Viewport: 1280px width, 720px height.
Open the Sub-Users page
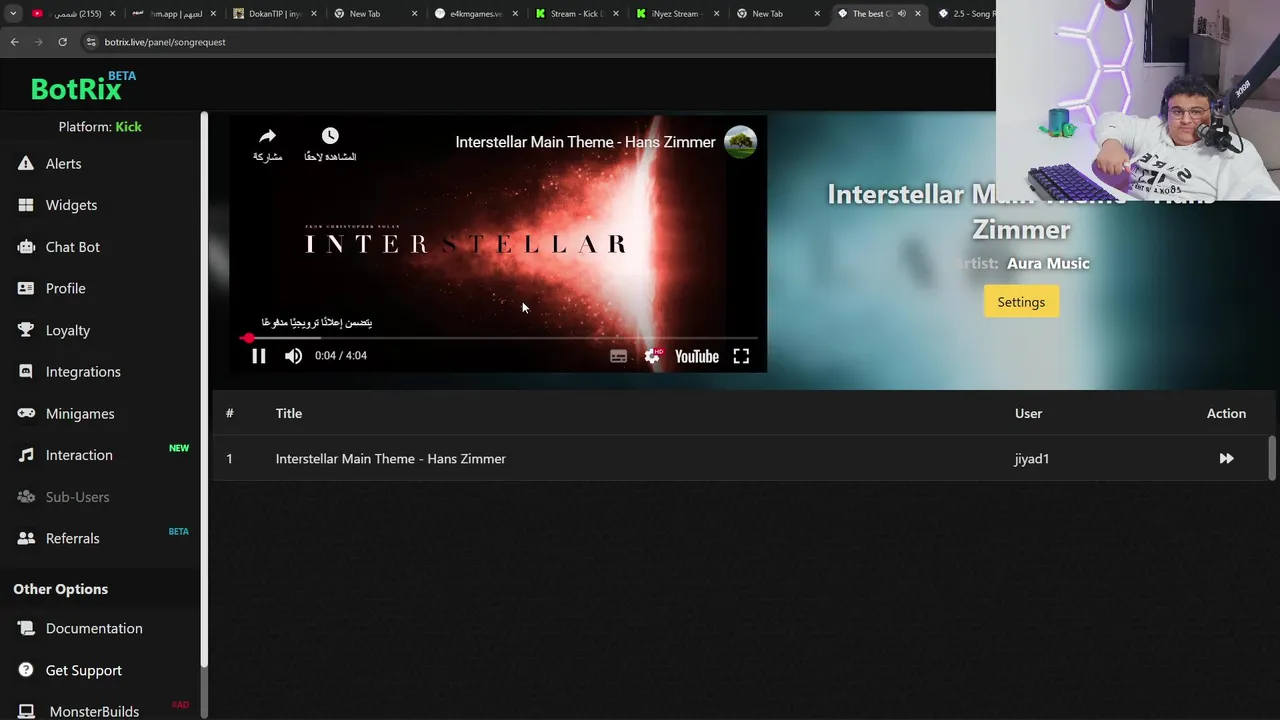point(77,497)
